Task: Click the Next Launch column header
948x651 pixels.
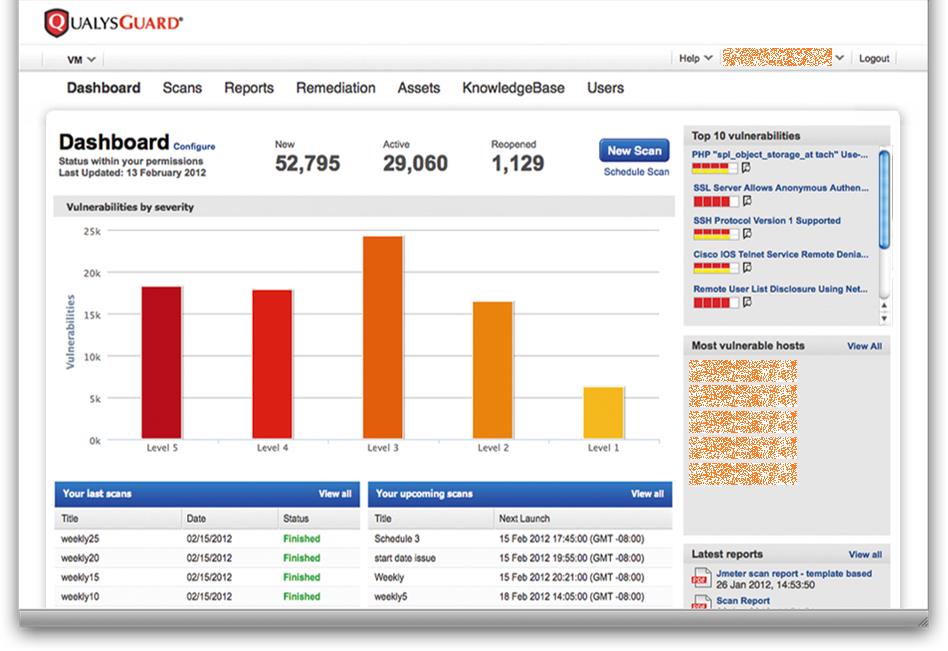Action: point(524,519)
